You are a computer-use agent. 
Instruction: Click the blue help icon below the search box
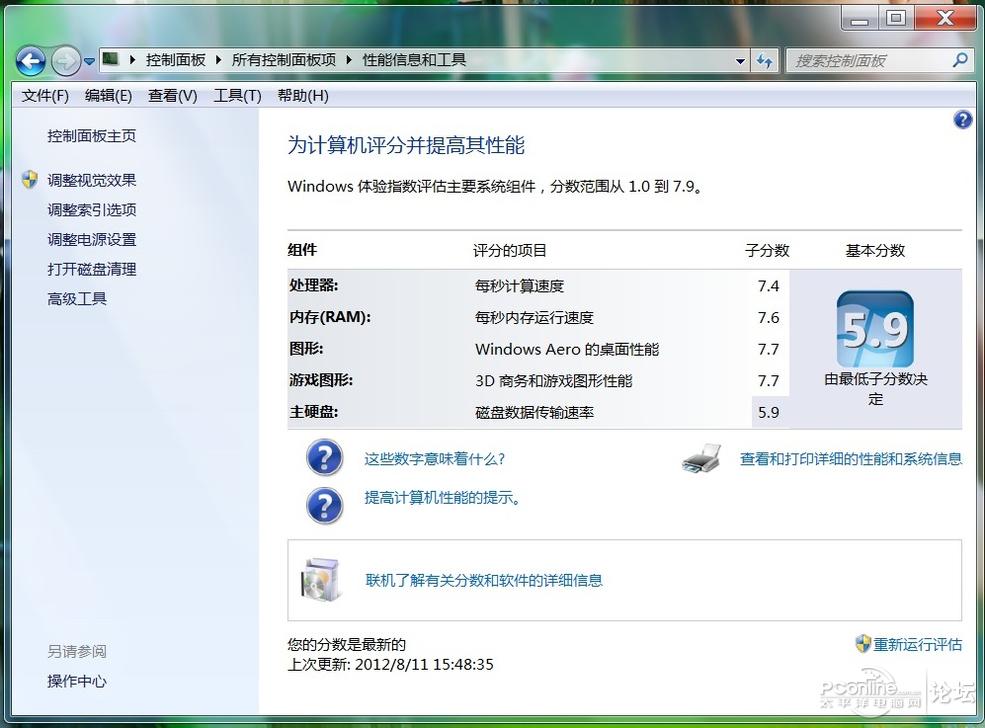pos(962,119)
